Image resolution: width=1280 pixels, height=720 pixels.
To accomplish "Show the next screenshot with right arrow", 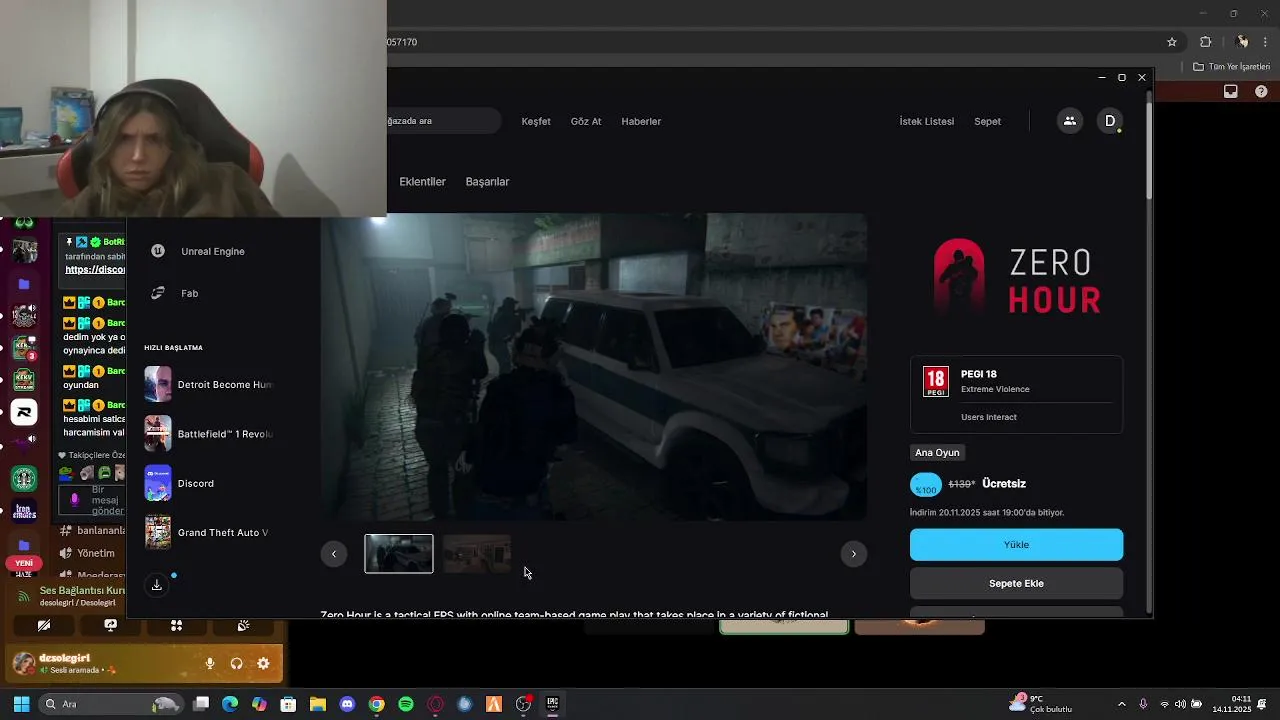I will coord(853,554).
